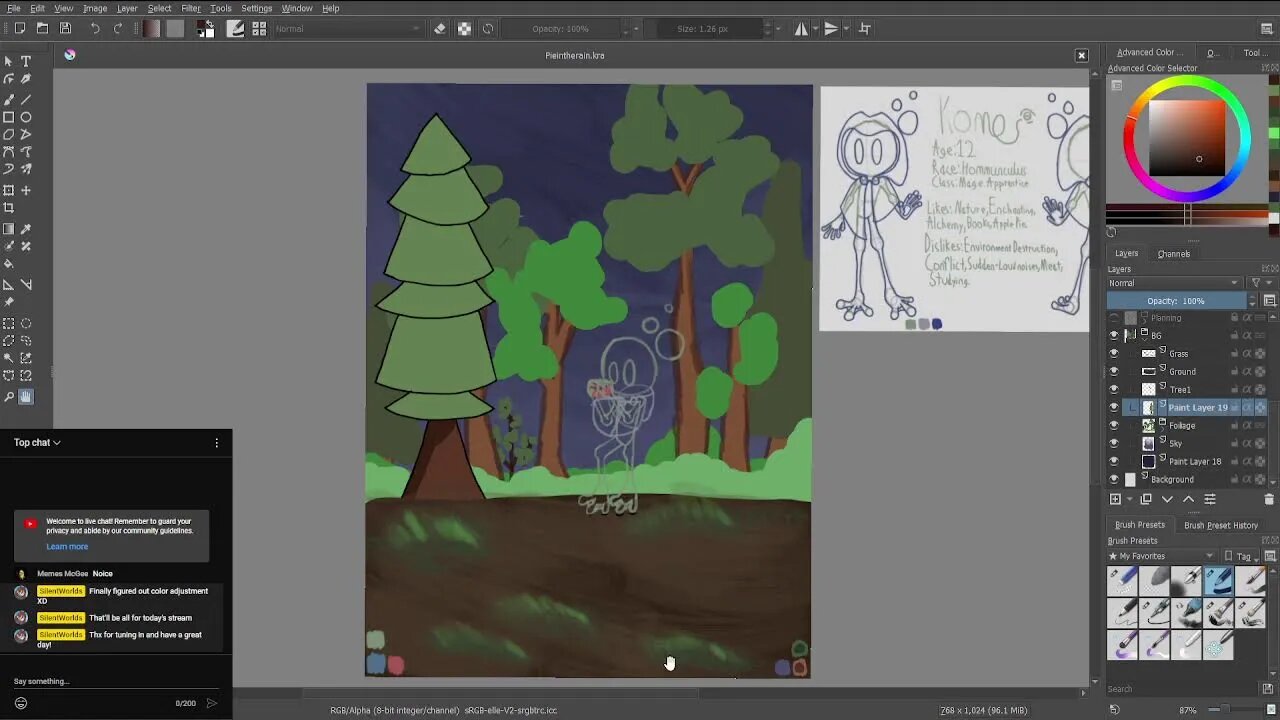Hide the Ground layer
The height and width of the screenshot is (720, 1280).
[x=1114, y=371]
